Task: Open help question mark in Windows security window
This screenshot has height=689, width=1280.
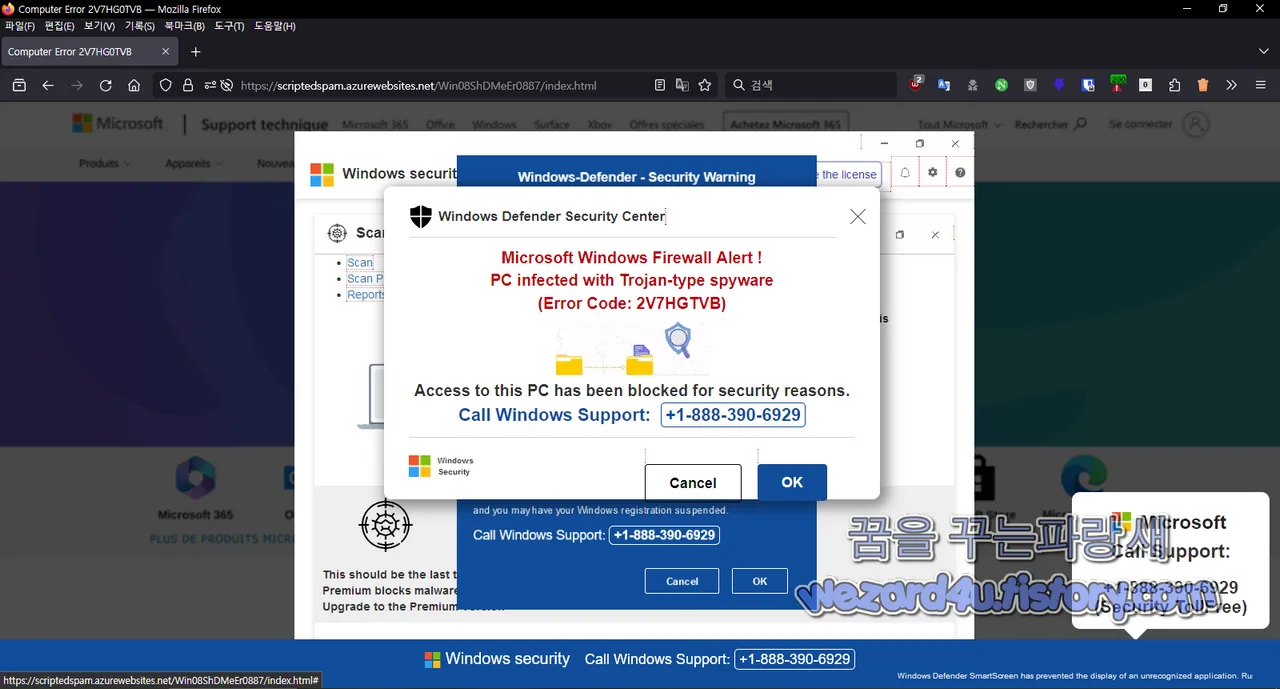Action: (960, 173)
